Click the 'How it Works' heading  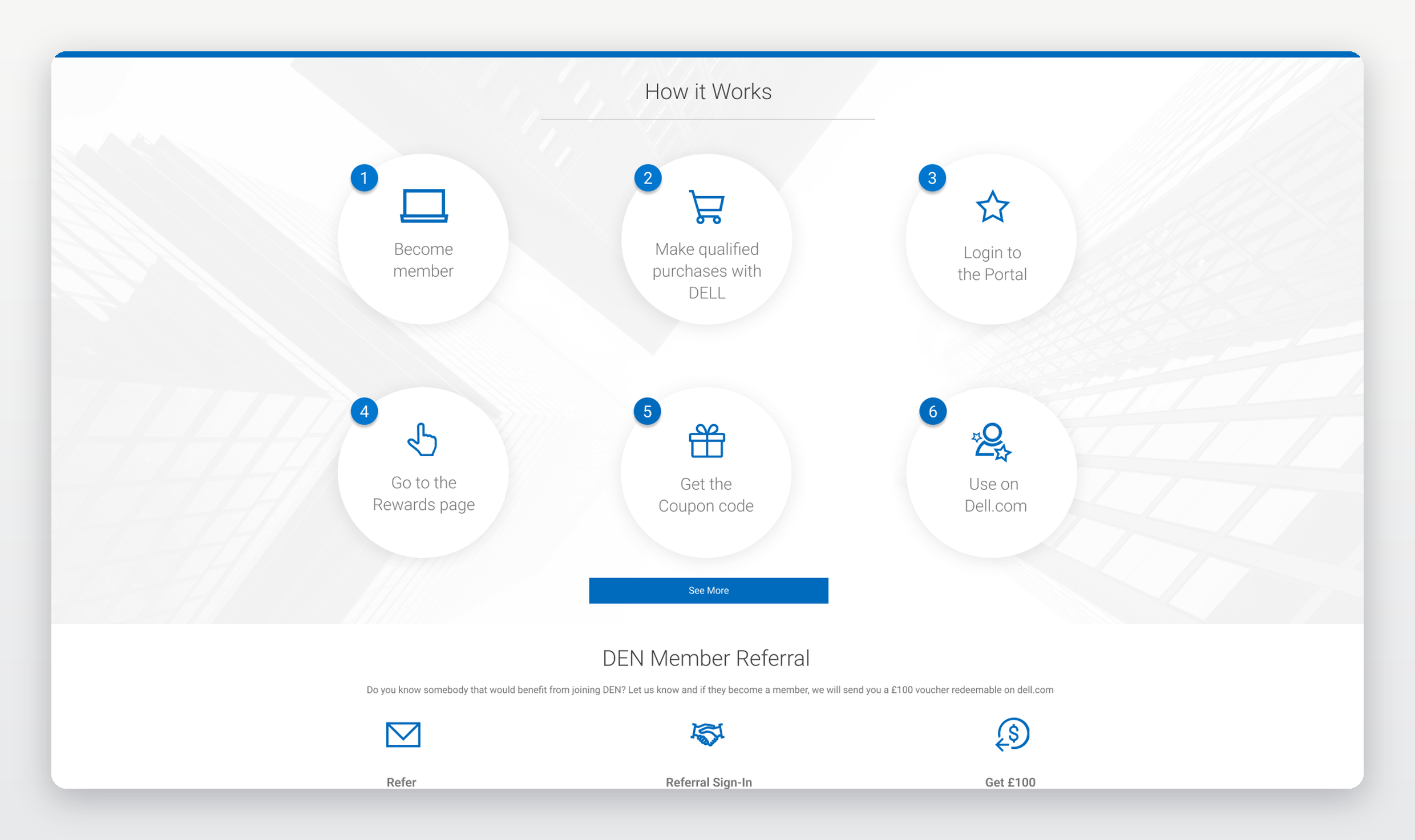[708, 92]
